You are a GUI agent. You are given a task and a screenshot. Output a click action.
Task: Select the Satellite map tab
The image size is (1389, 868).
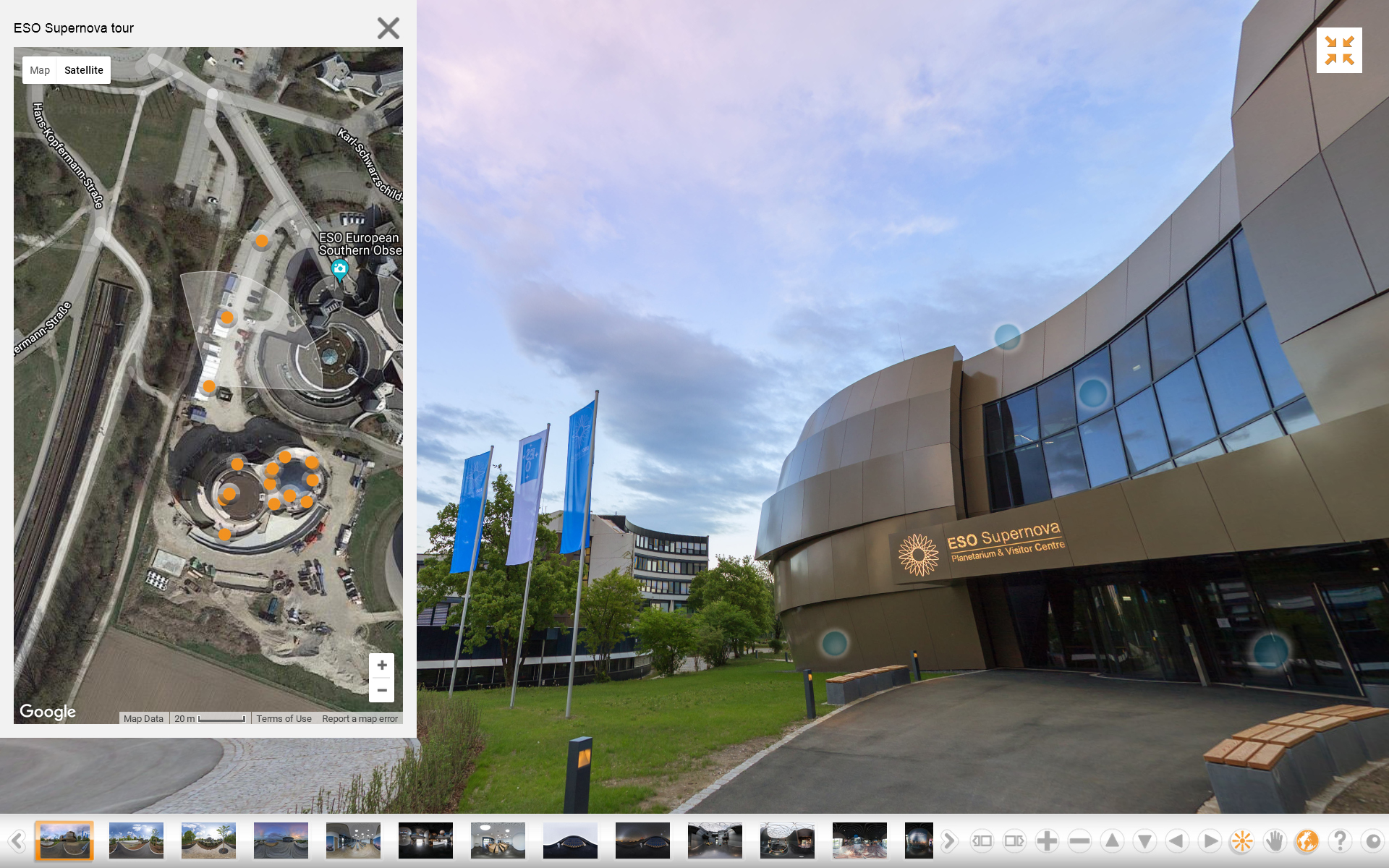(x=84, y=70)
